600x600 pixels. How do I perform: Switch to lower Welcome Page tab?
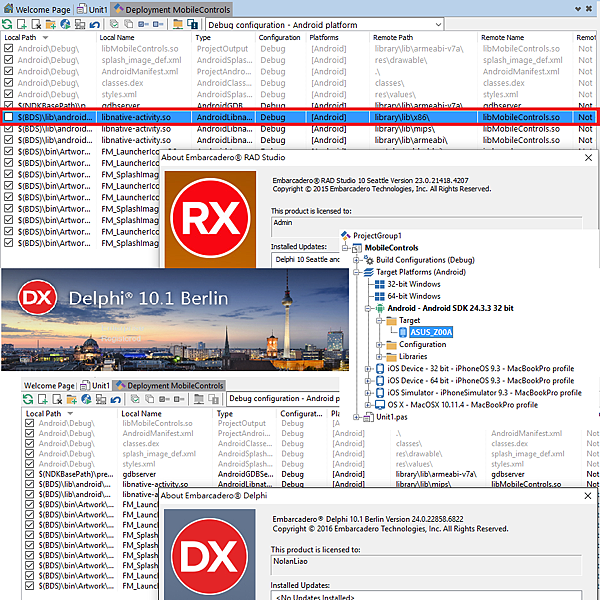pyautogui.click(x=49, y=385)
